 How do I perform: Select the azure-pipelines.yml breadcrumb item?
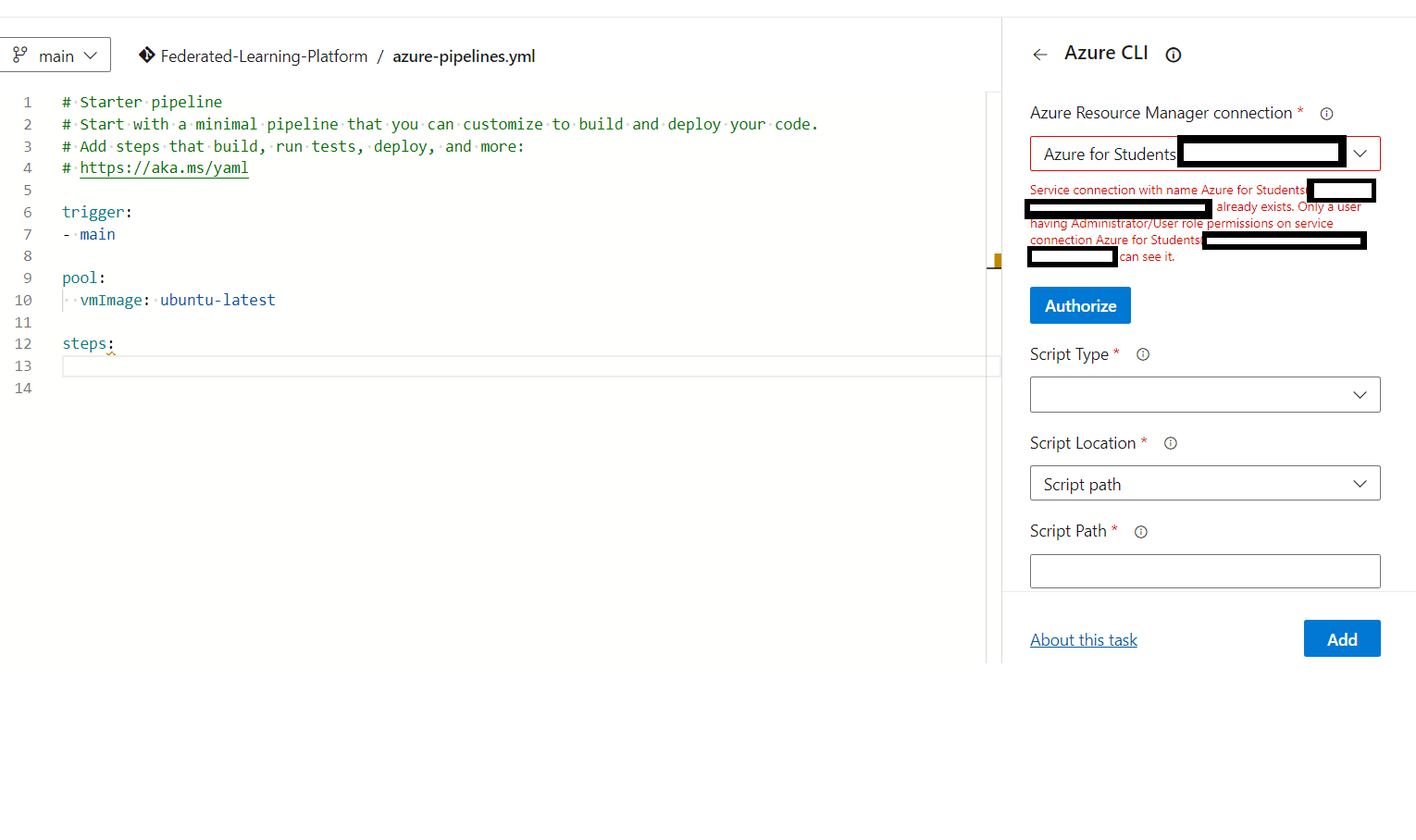coord(463,56)
